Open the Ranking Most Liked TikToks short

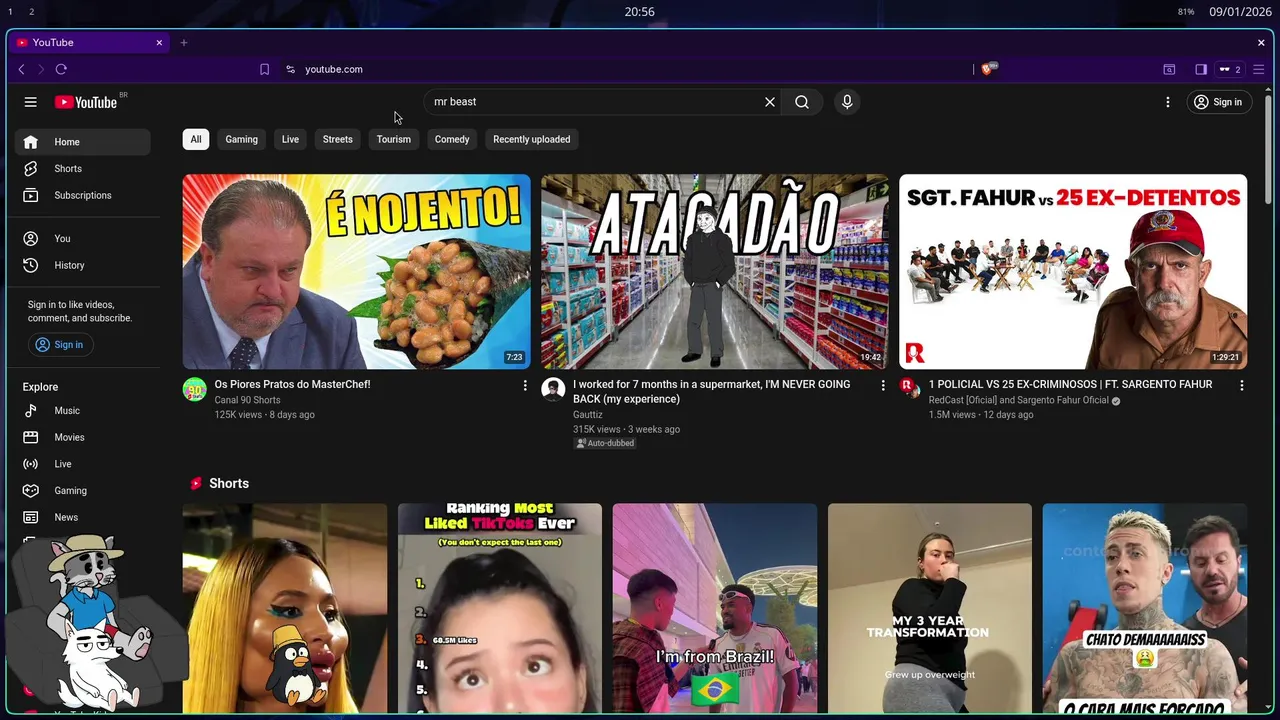(500, 610)
